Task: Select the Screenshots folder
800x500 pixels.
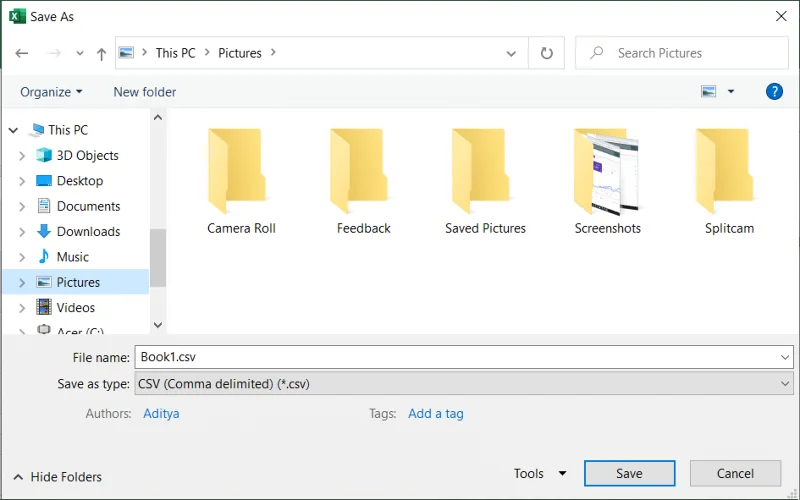Action: pyautogui.click(x=607, y=181)
